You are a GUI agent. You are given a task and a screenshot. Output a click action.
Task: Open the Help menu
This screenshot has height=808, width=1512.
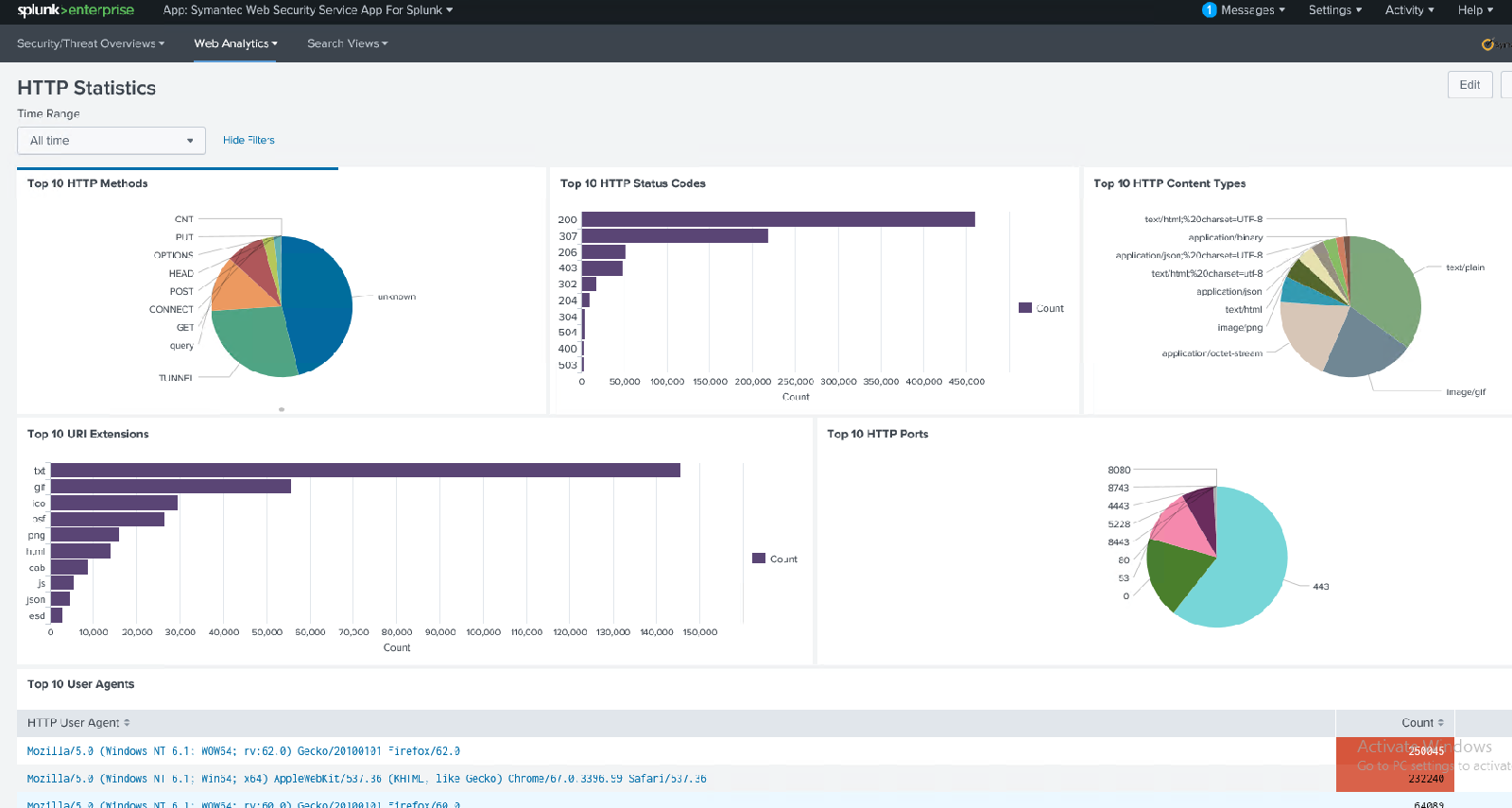pos(1474,10)
